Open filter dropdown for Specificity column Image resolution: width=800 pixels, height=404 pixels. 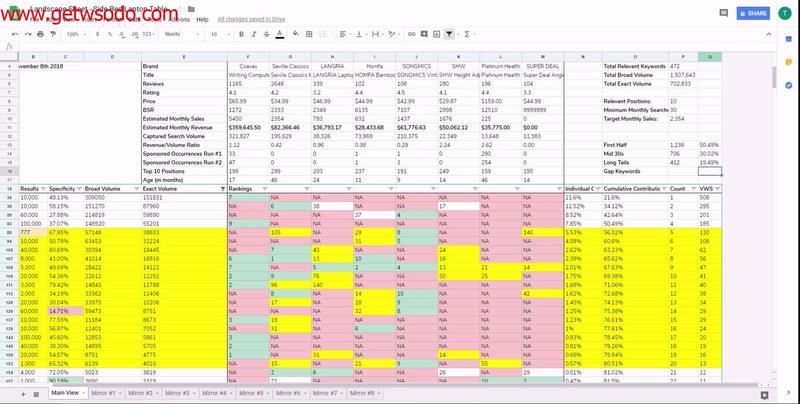click(x=79, y=189)
